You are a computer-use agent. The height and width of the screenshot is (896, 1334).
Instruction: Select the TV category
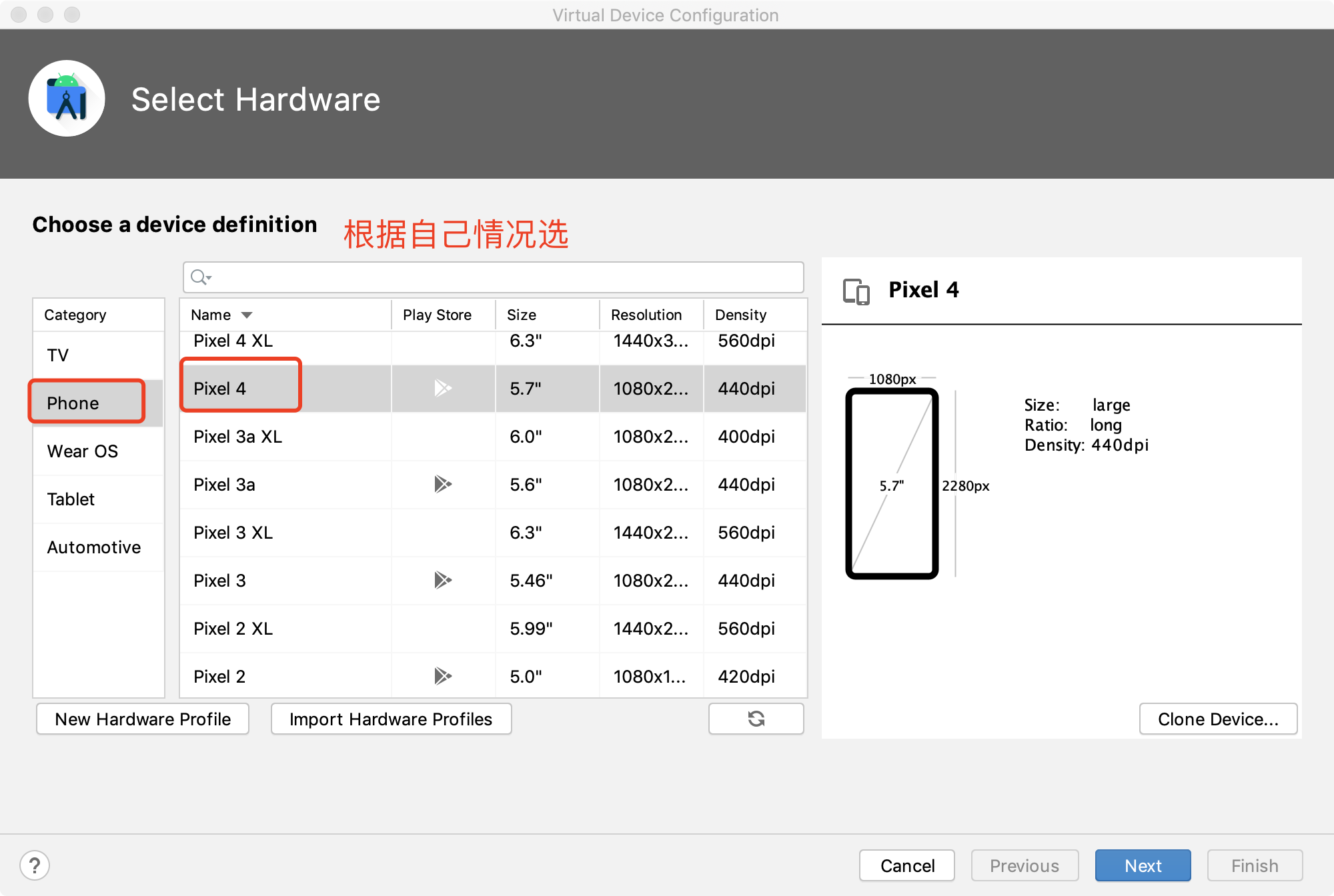coord(99,355)
